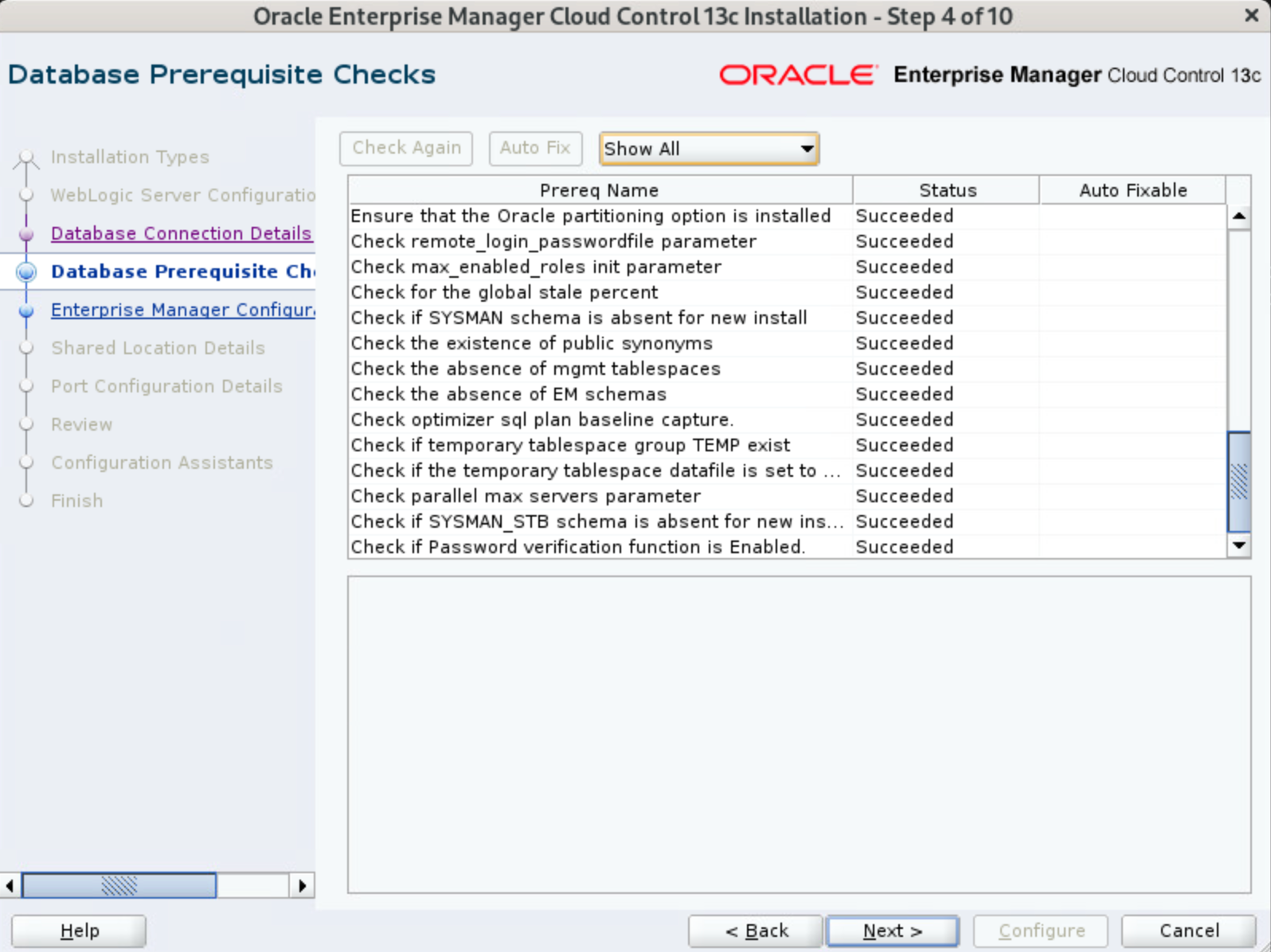Image resolution: width=1271 pixels, height=952 pixels.
Task: Close the installer window
Action: [x=1251, y=16]
